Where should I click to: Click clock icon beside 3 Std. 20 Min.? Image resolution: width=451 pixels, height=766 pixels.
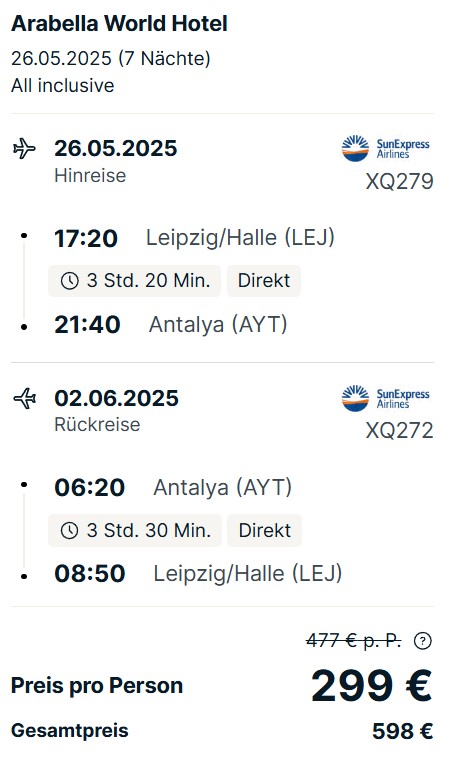pos(69,281)
